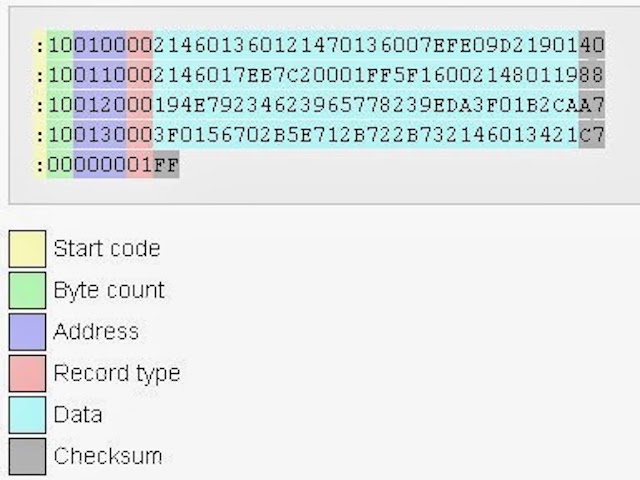
Task: Pick the red Record type swatch
Action: 27,373
